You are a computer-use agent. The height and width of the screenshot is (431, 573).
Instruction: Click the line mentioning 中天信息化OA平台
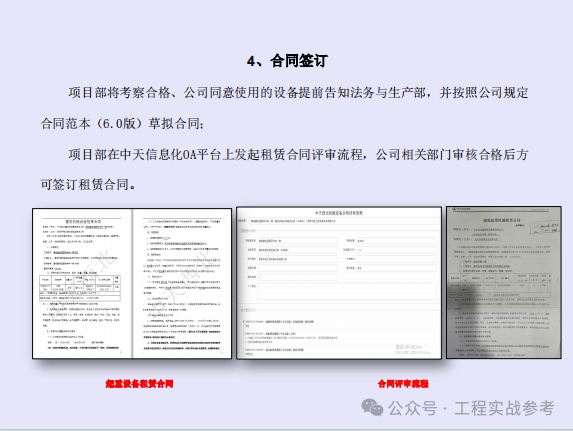click(x=298, y=155)
